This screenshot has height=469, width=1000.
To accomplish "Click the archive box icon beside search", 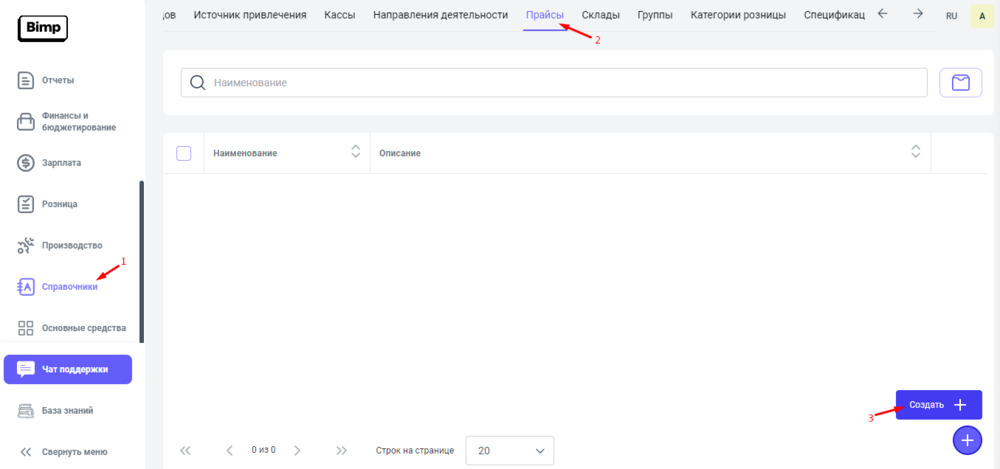I will click(x=960, y=82).
